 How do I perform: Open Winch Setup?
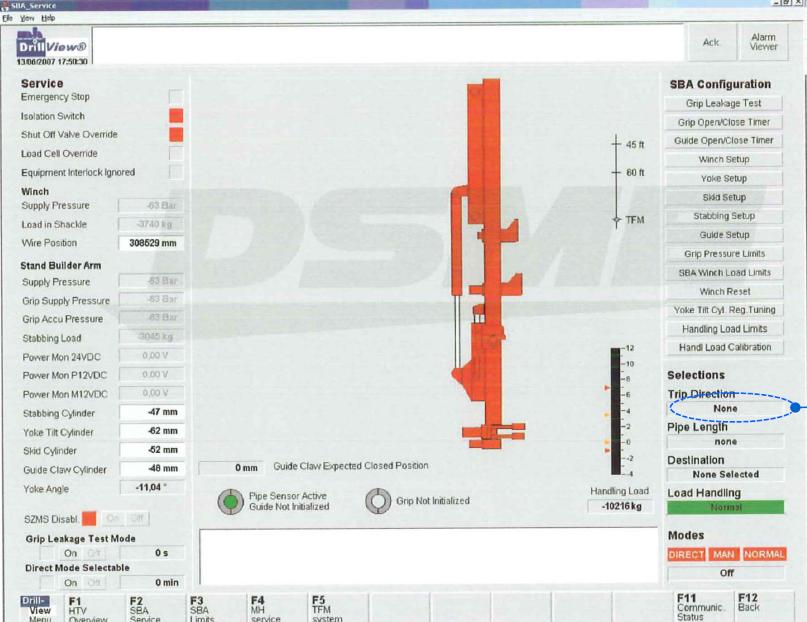(x=724, y=159)
